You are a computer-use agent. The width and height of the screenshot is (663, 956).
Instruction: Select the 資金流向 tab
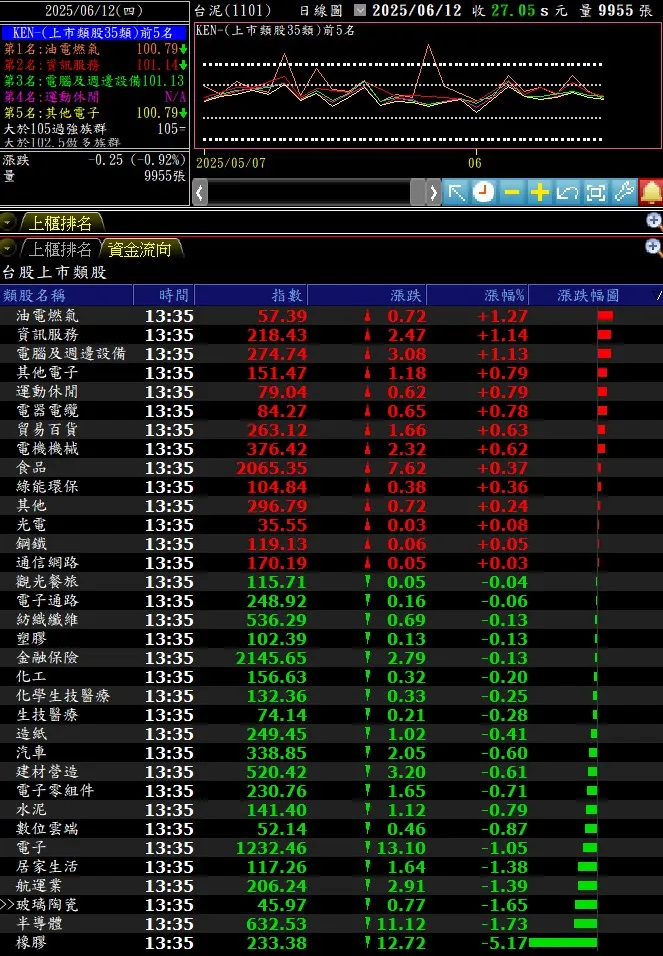[x=140, y=249]
